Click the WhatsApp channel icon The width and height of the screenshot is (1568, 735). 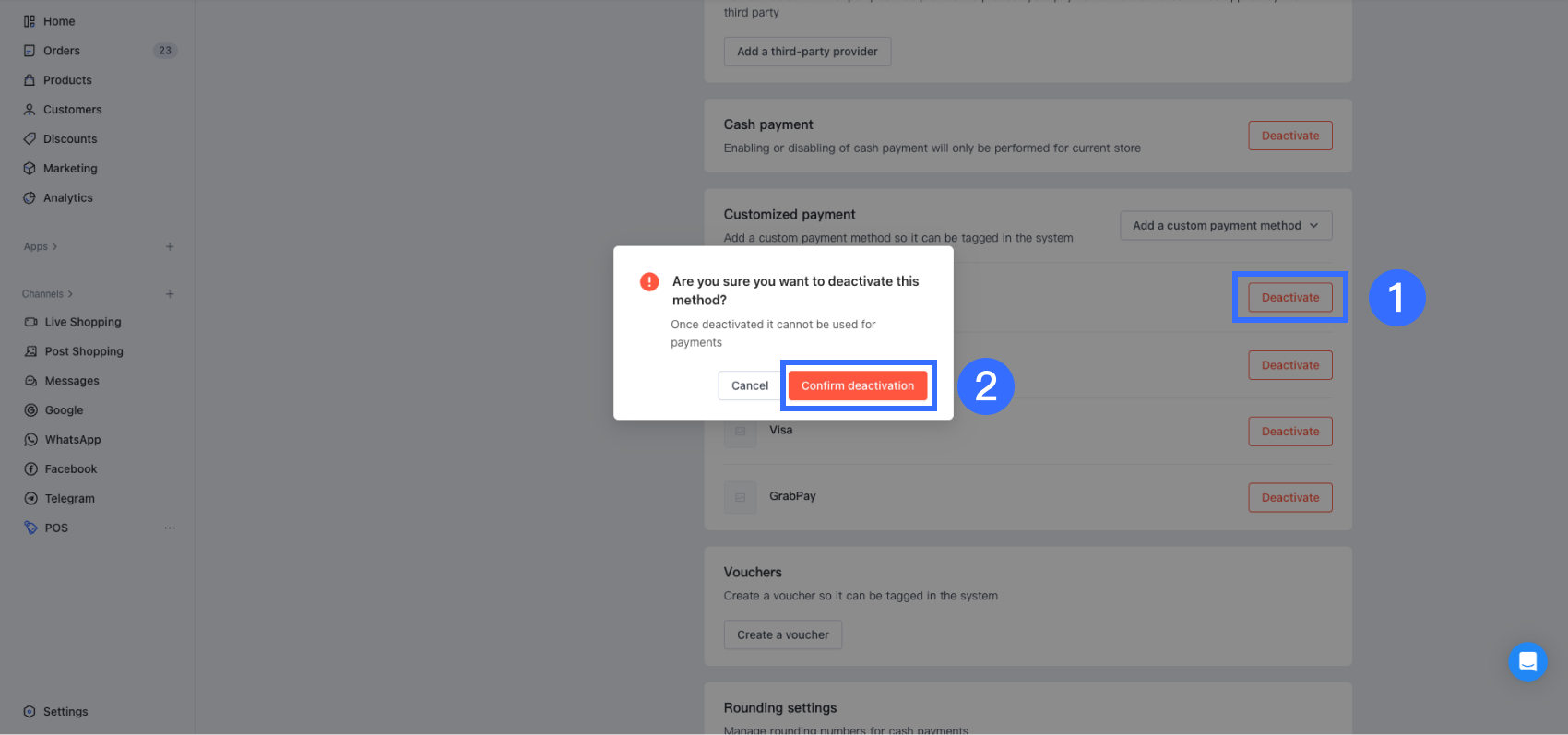30,440
